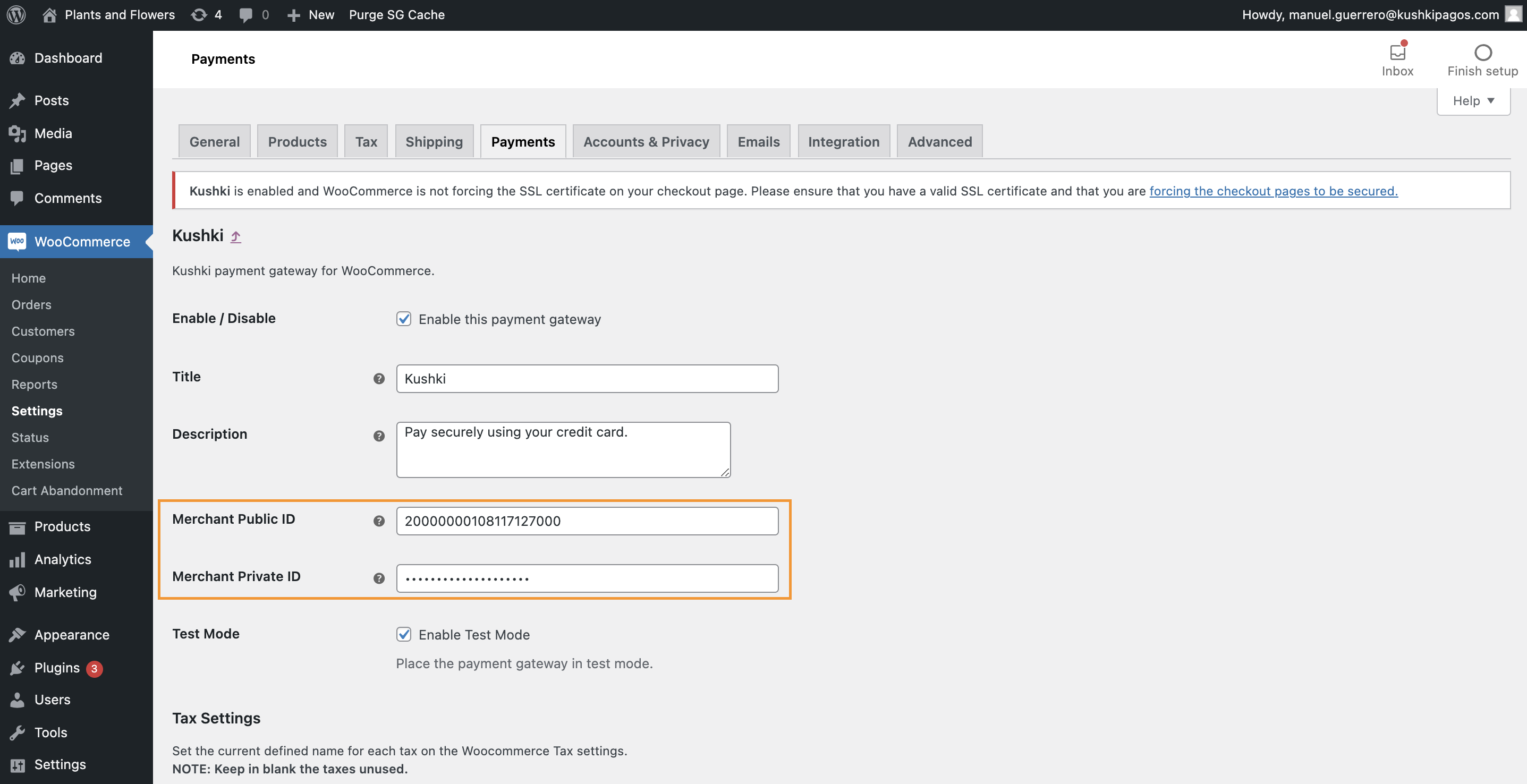
Task: Click the Finish setup circle icon
Action: (1482, 53)
